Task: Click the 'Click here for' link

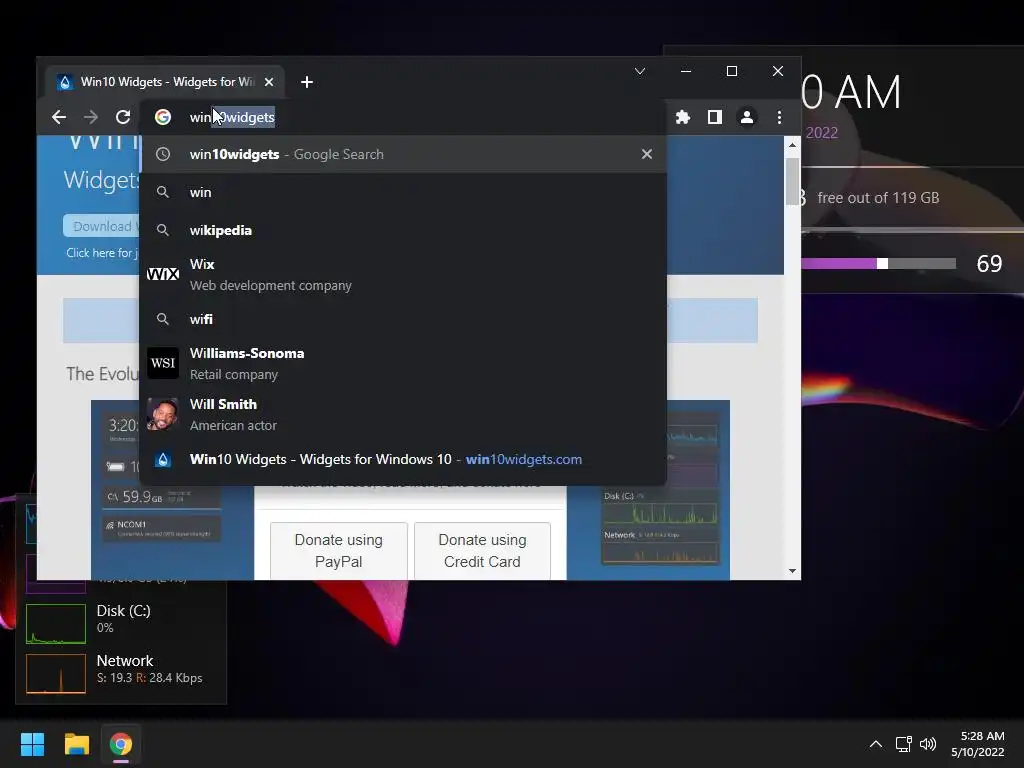Action: 101,253
